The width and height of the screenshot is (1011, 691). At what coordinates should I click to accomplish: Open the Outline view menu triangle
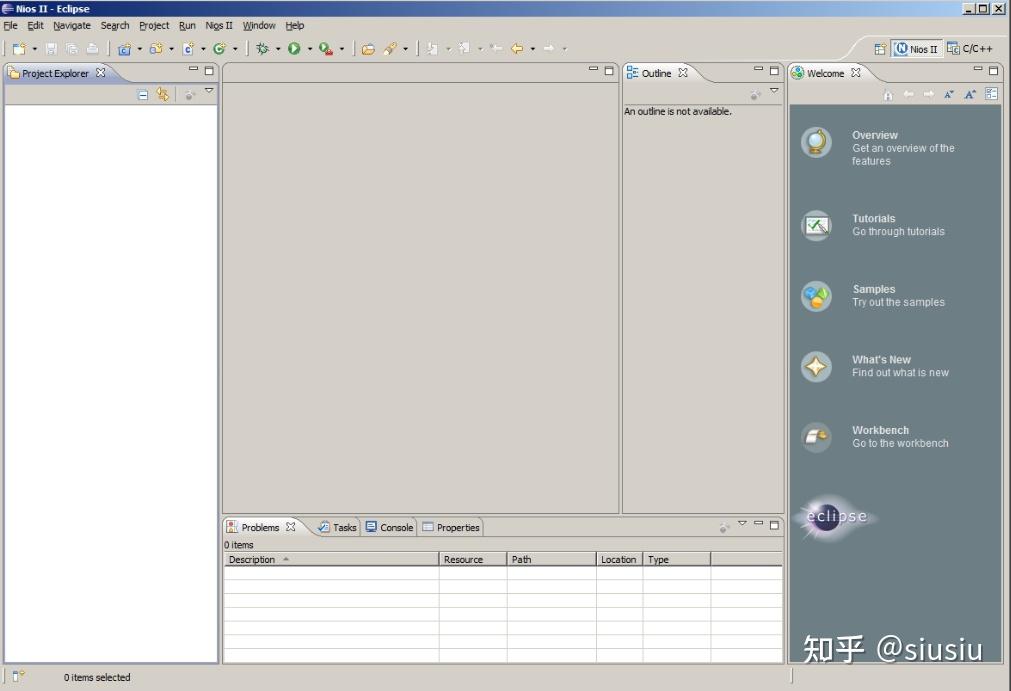pos(774,91)
